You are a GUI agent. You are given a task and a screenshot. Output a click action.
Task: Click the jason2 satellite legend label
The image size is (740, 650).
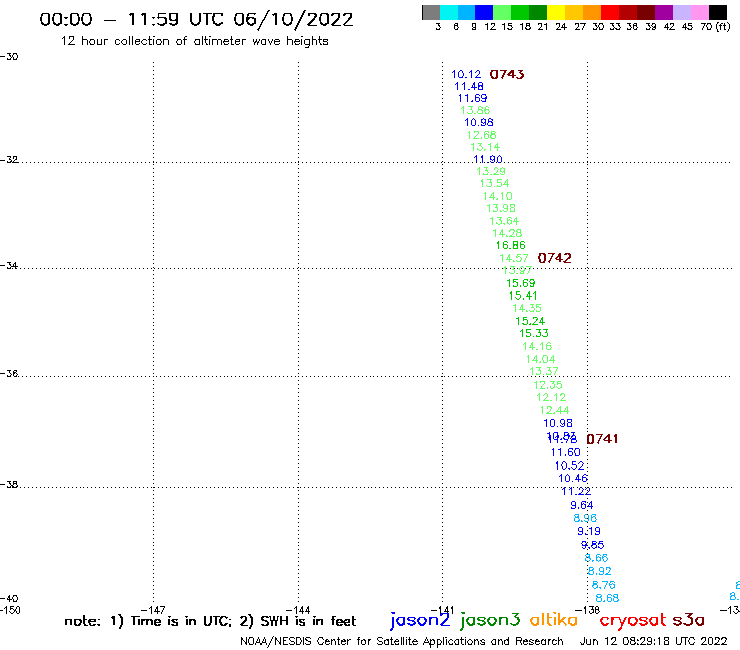(x=420, y=621)
